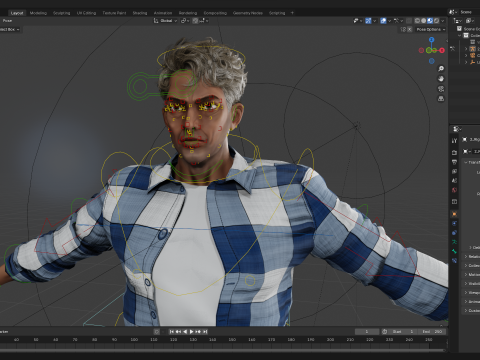This screenshot has height=360, width=480.
Task: Open the scene browse selector icon
Action: pos(453,12)
